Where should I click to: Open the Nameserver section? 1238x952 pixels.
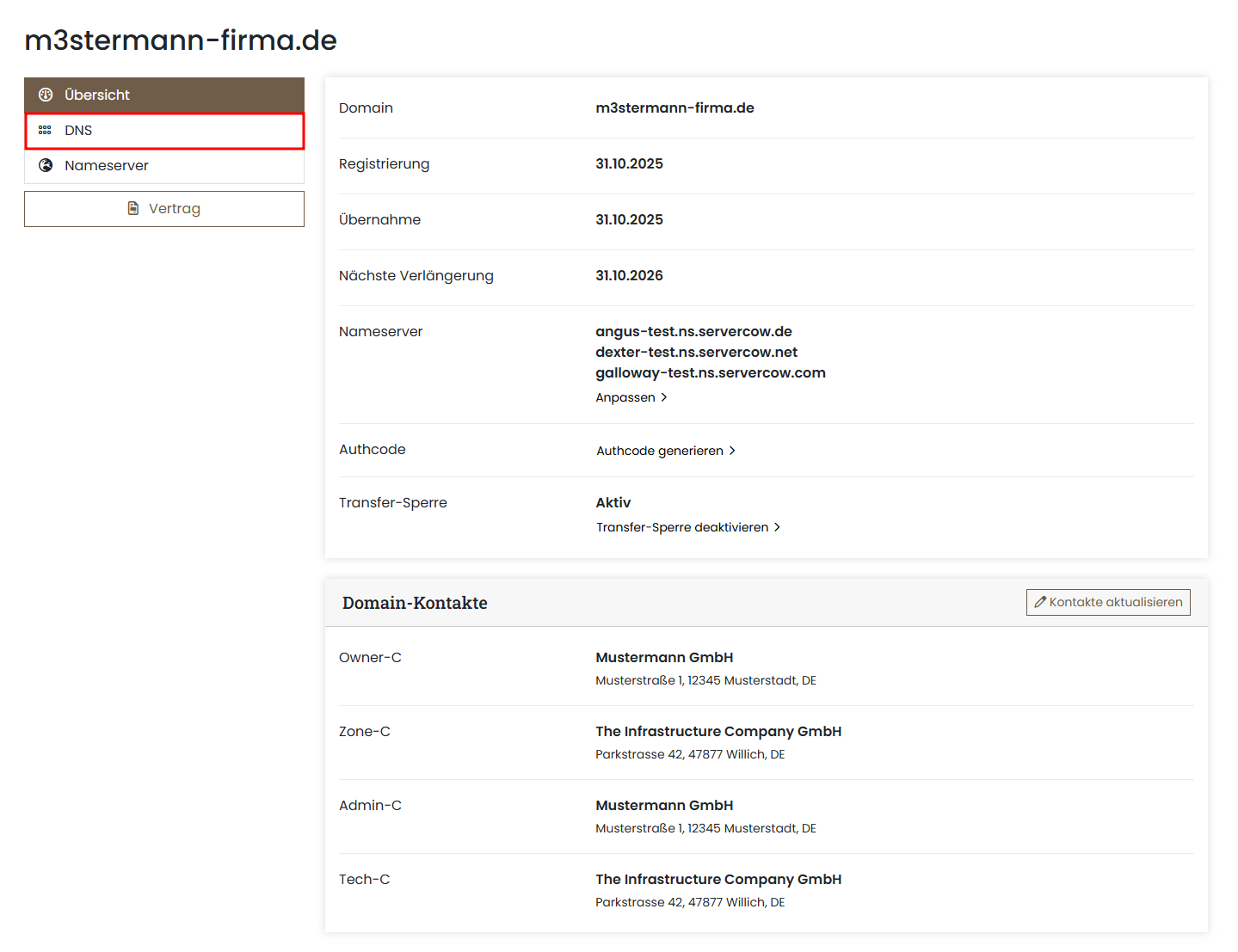[107, 165]
